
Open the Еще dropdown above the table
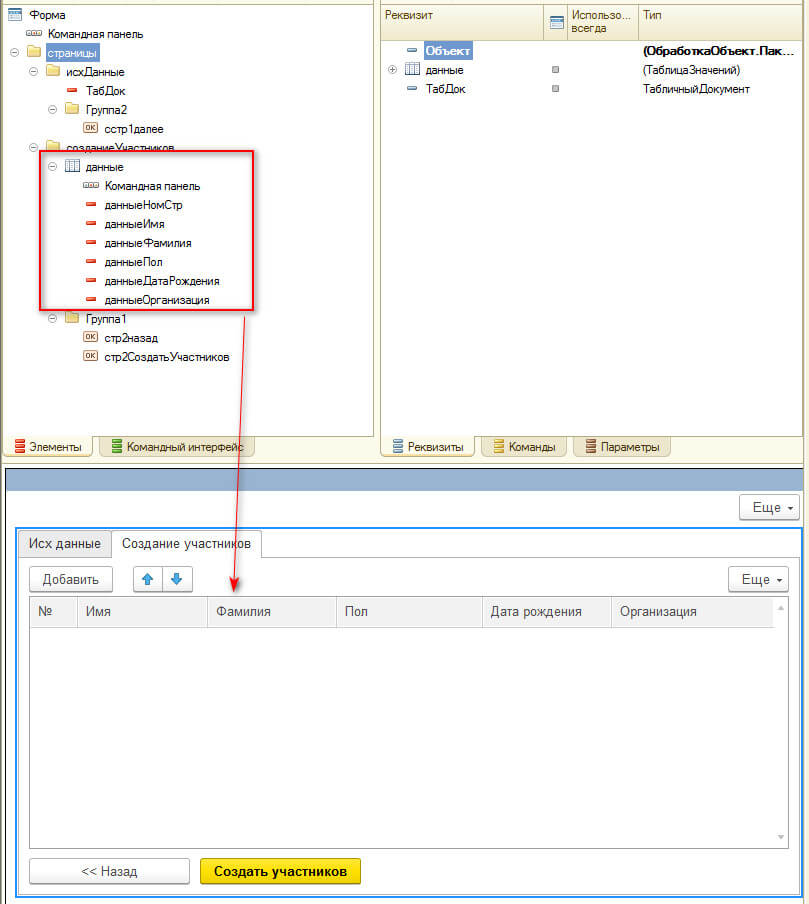point(756,579)
